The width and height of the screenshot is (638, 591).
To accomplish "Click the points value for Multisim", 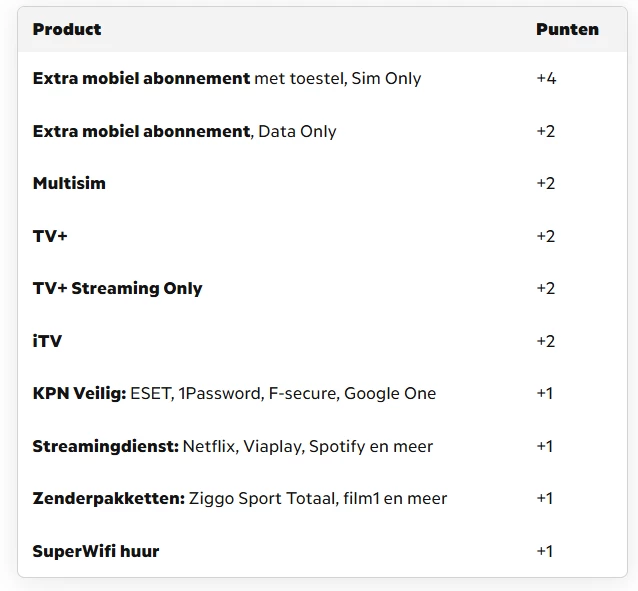I will click(x=546, y=183).
